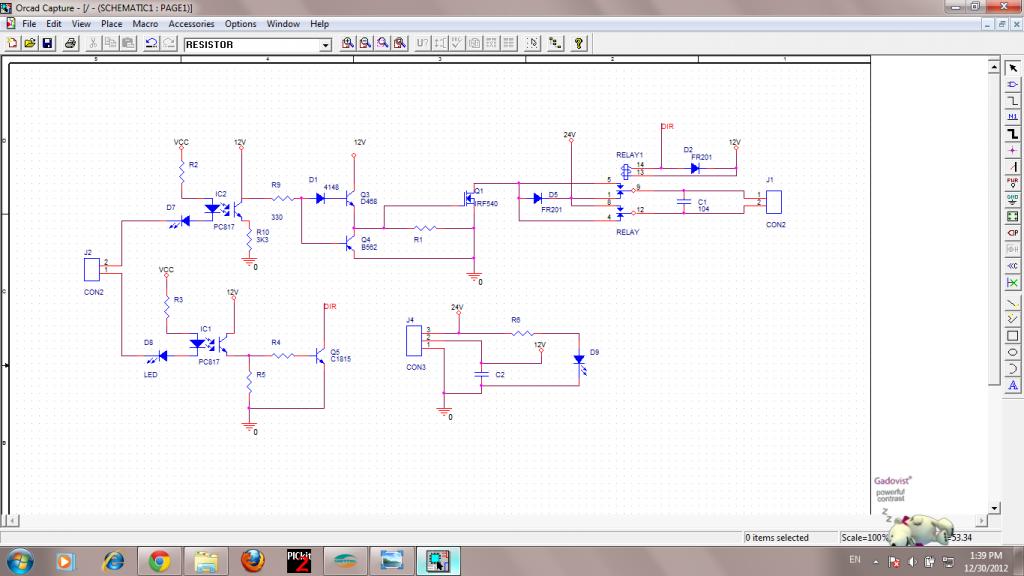Launch PICkit 2 from the taskbar
This screenshot has width=1024, height=576.
click(x=299, y=560)
